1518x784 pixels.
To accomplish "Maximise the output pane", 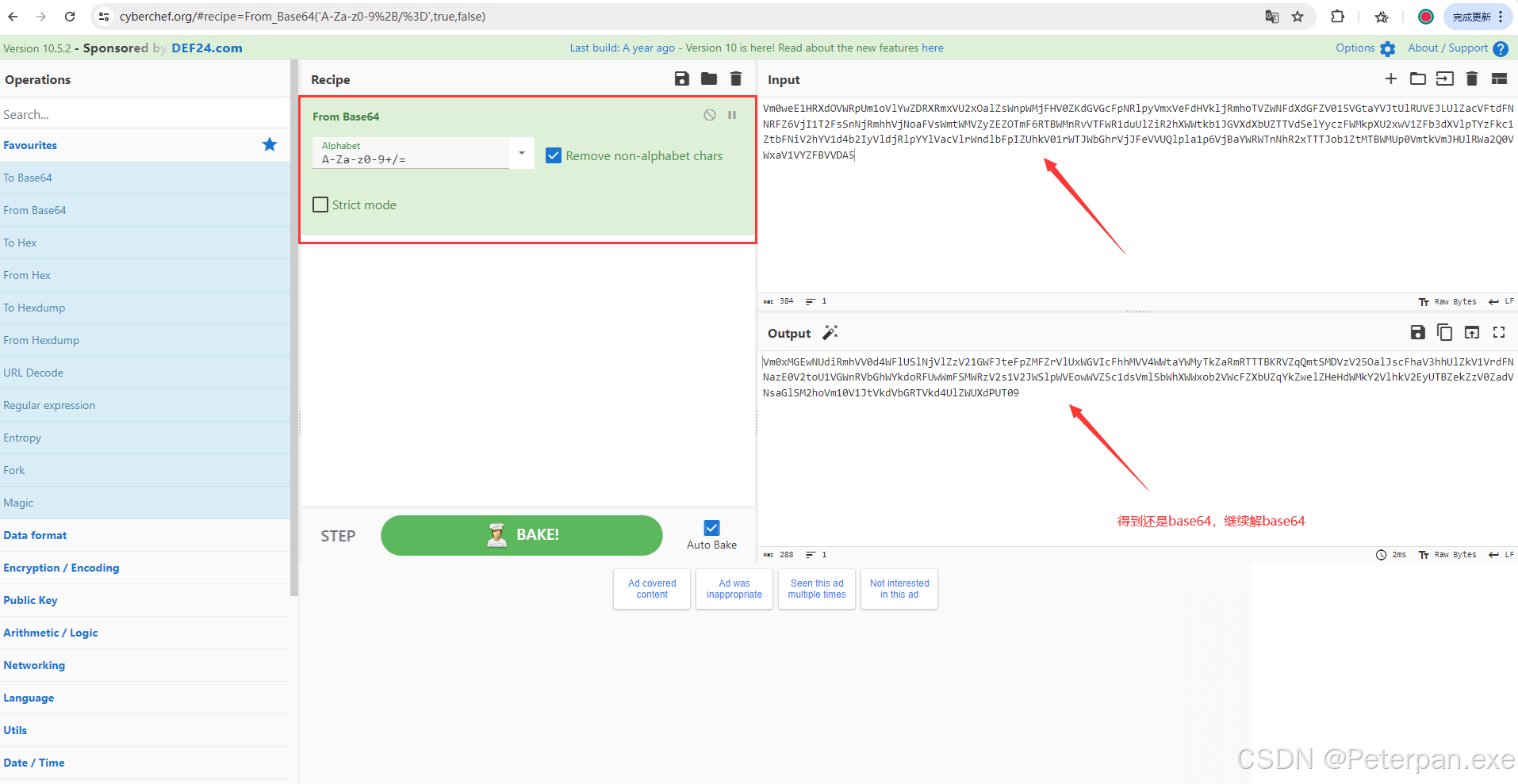I will (1499, 332).
